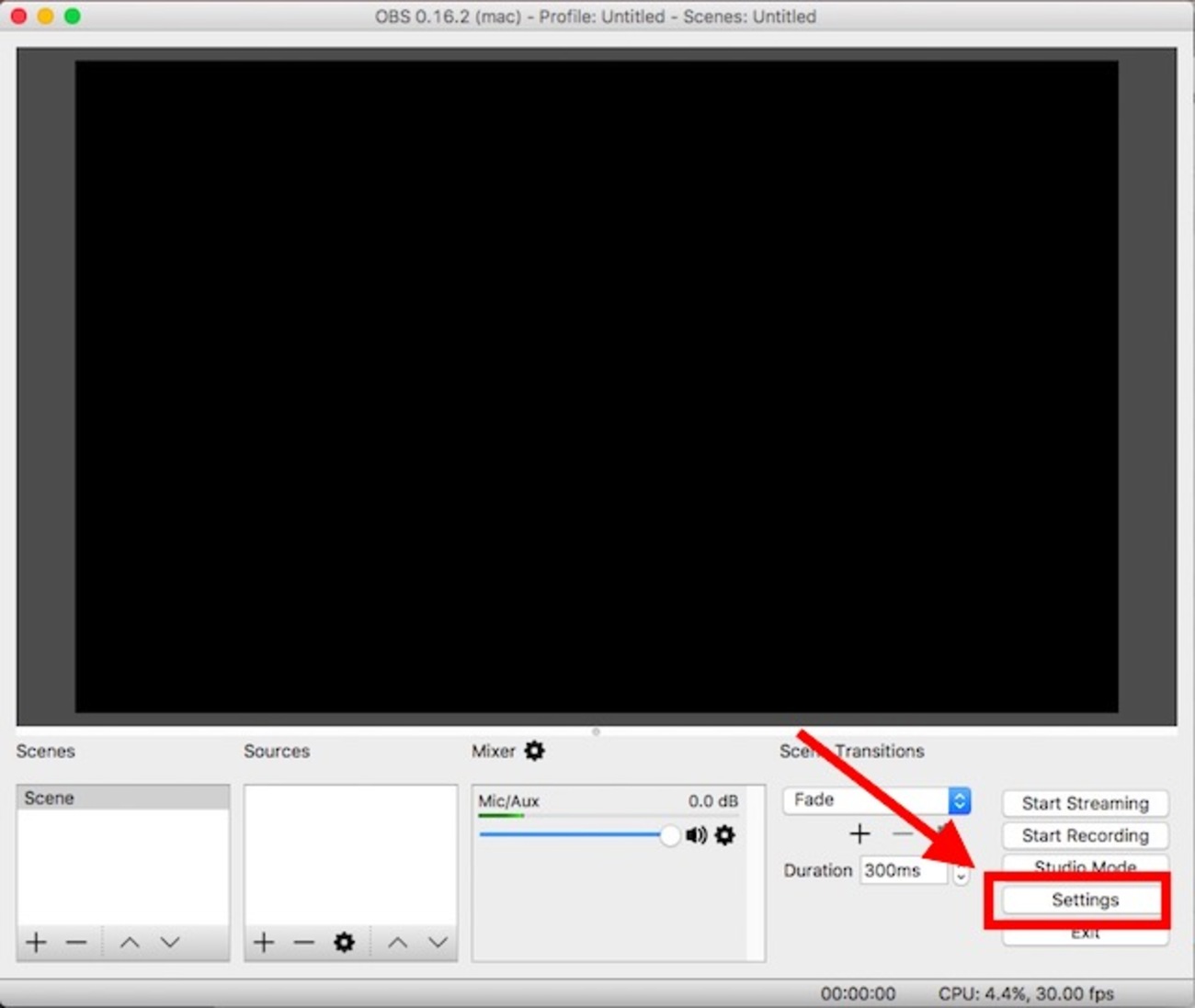Close the OBS window with red button
The image size is (1195, 1008).
(x=18, y=17)
